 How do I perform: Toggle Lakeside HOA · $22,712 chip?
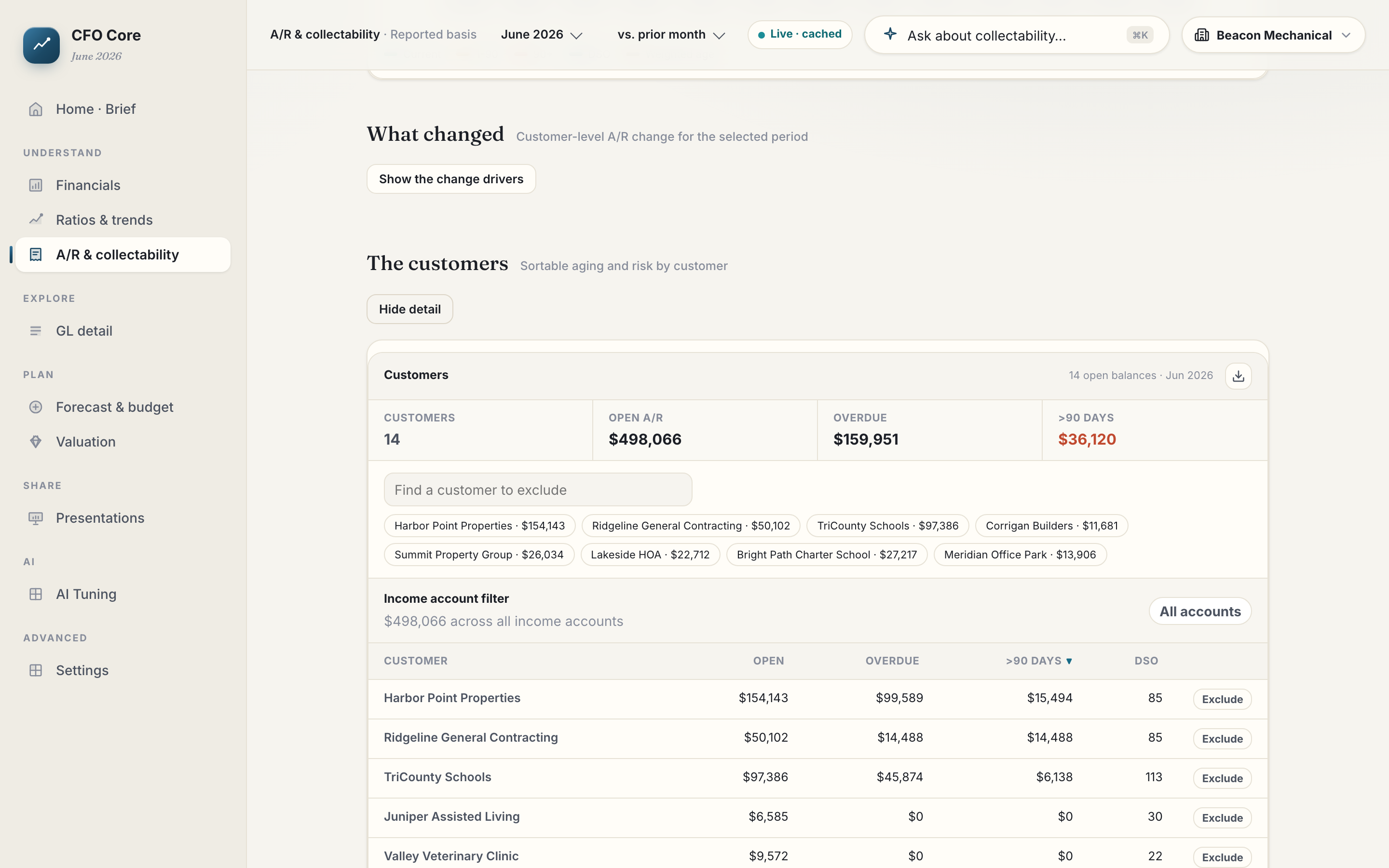coord(650,555)
